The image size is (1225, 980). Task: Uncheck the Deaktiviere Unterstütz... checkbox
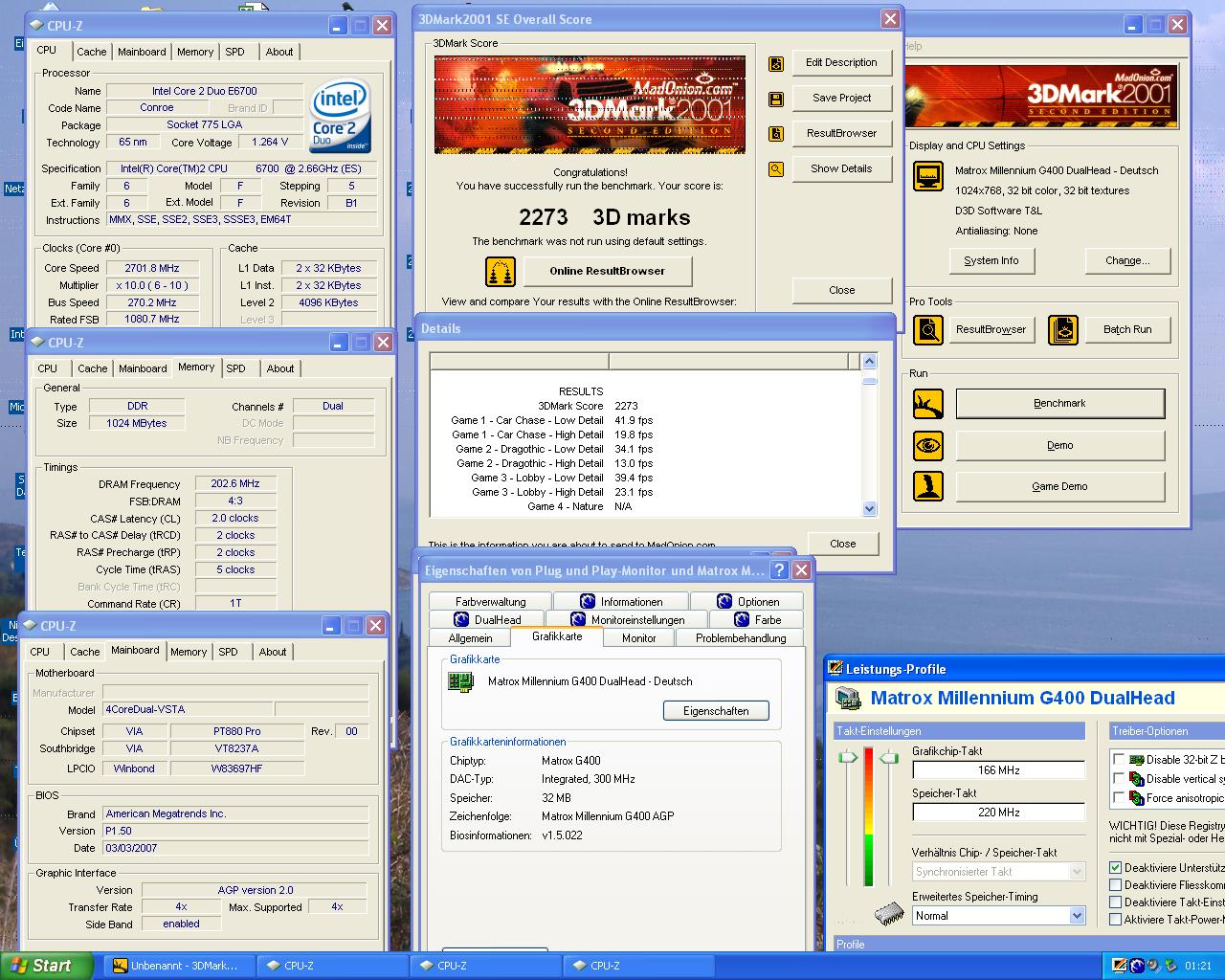[x=1115, y=868]
